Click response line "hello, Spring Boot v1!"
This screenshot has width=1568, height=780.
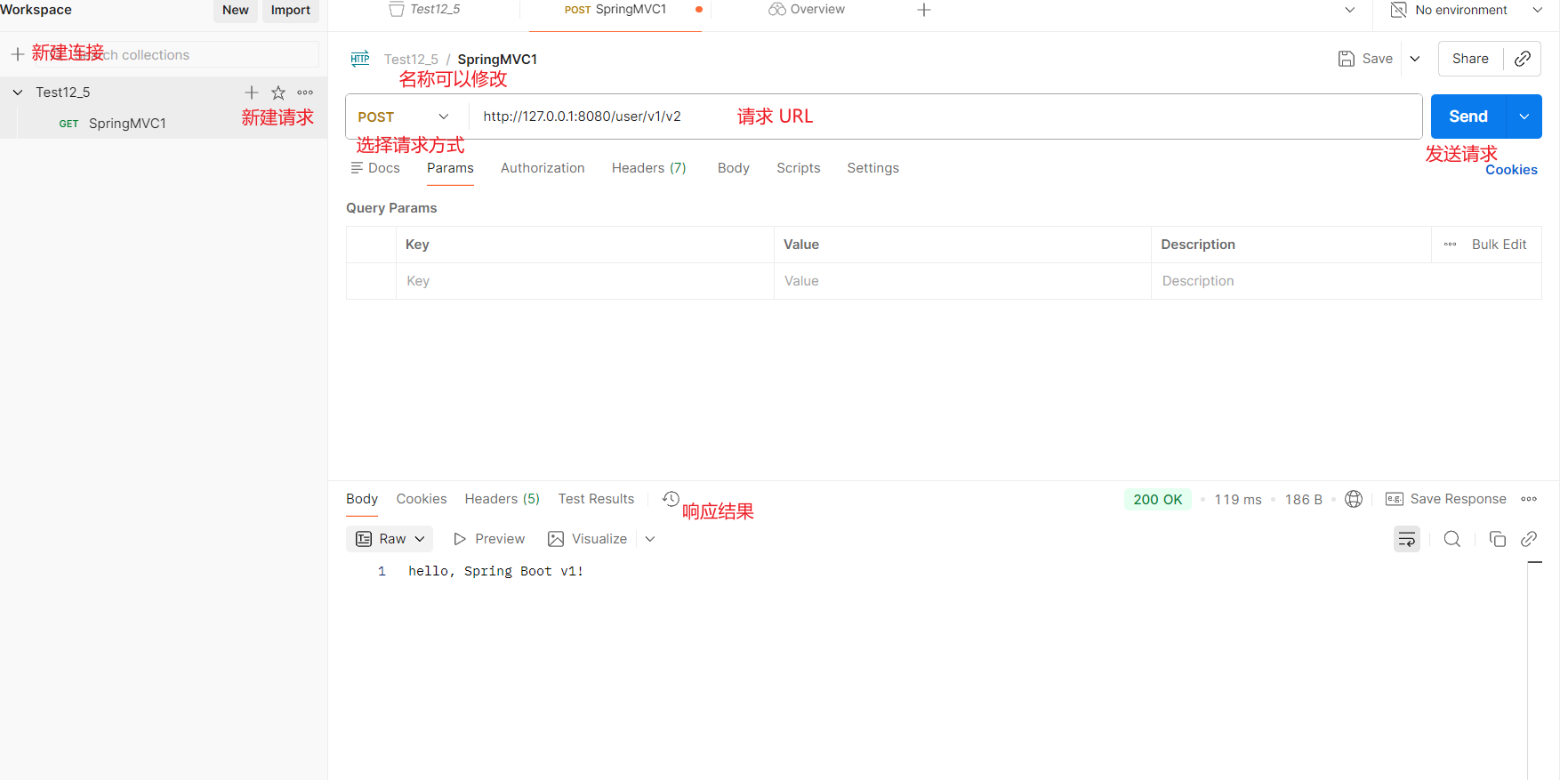496,571
